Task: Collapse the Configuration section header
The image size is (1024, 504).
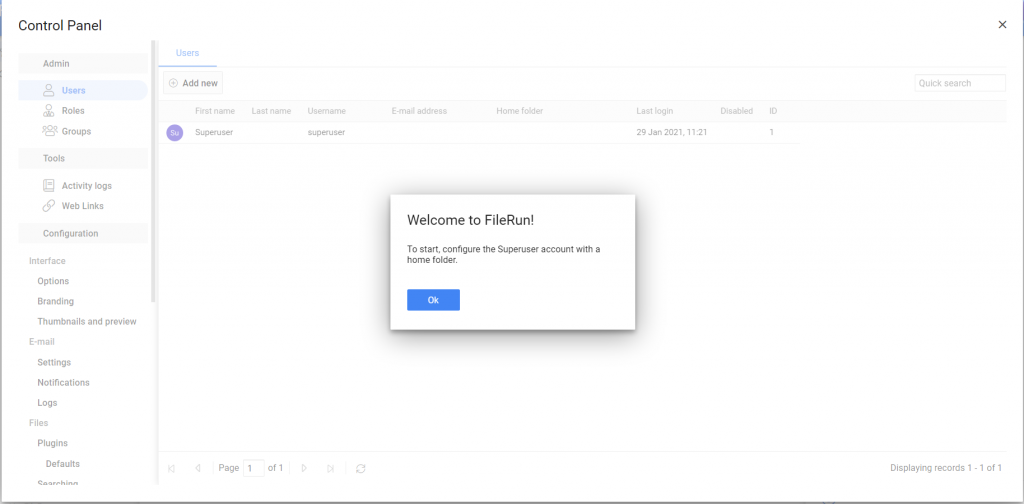Action: point(83,233)
